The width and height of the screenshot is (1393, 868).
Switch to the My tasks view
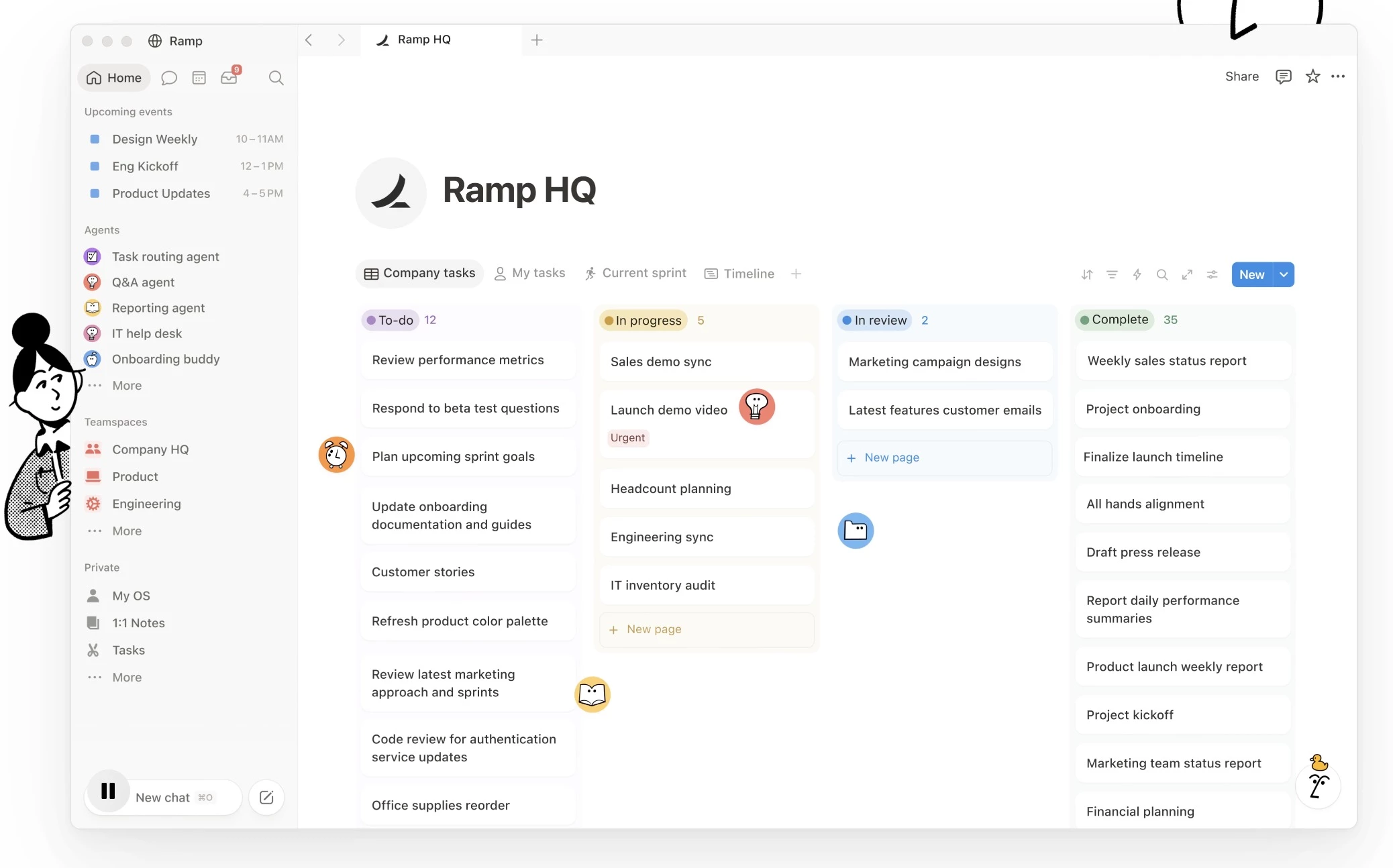pos(529,273)
